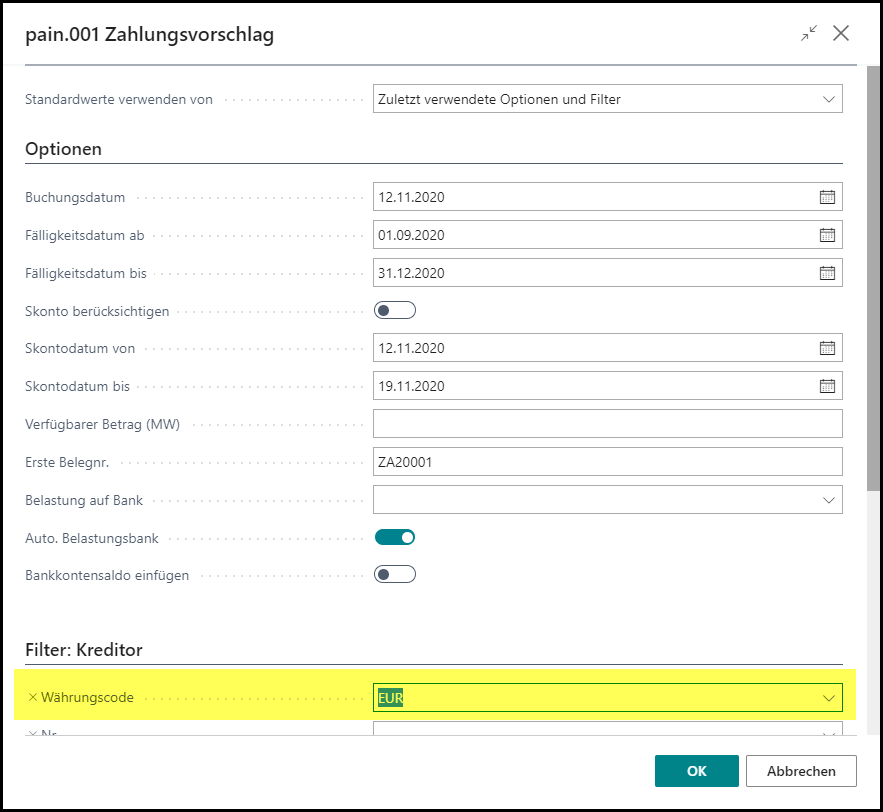Expand the Währungscode selection list
This screenshot has height=812, width=883.
(828, 697)
